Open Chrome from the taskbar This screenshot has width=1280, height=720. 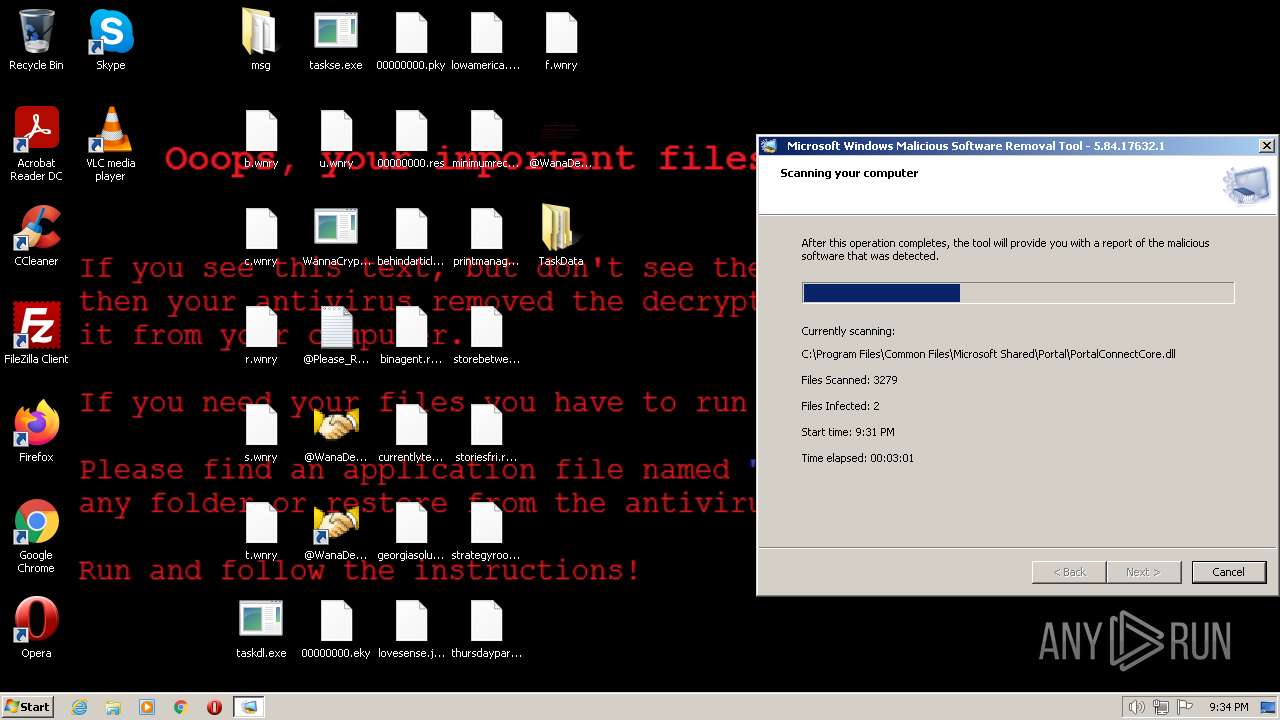181,707
